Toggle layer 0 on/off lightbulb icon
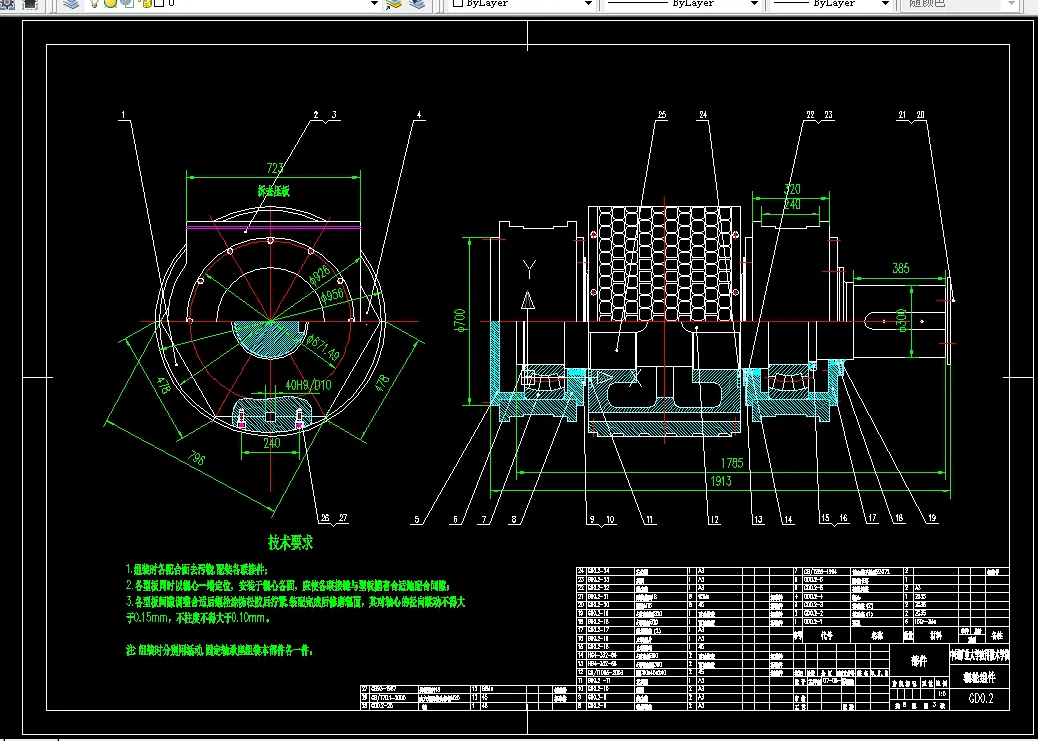 pos(95,3)
